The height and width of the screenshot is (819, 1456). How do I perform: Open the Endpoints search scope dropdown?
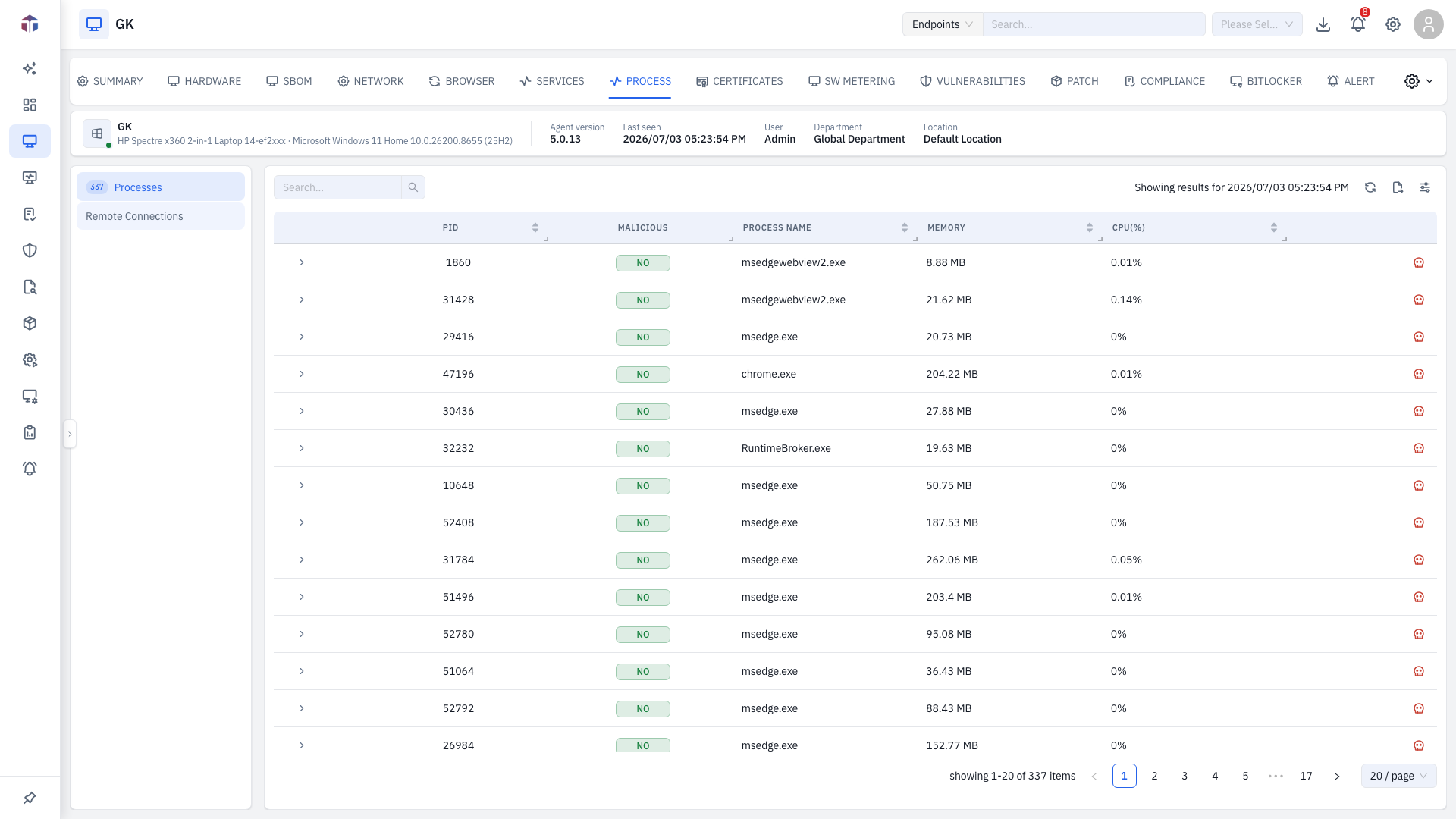click(943, 24)
